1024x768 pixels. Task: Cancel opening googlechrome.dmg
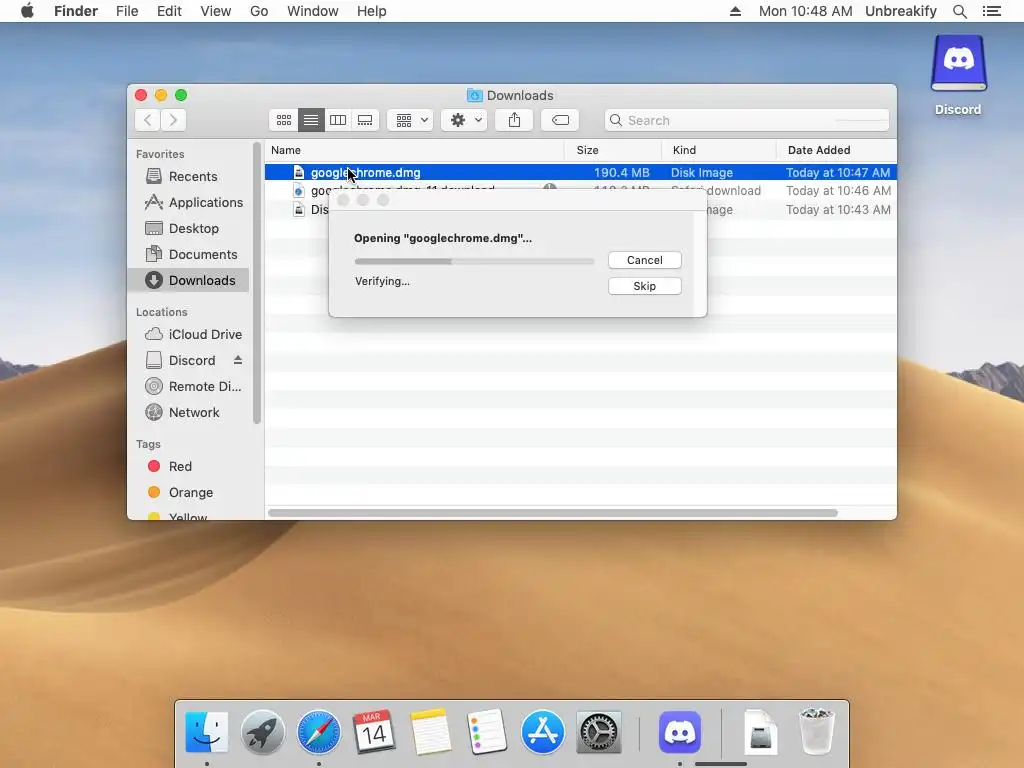point(645,260)
